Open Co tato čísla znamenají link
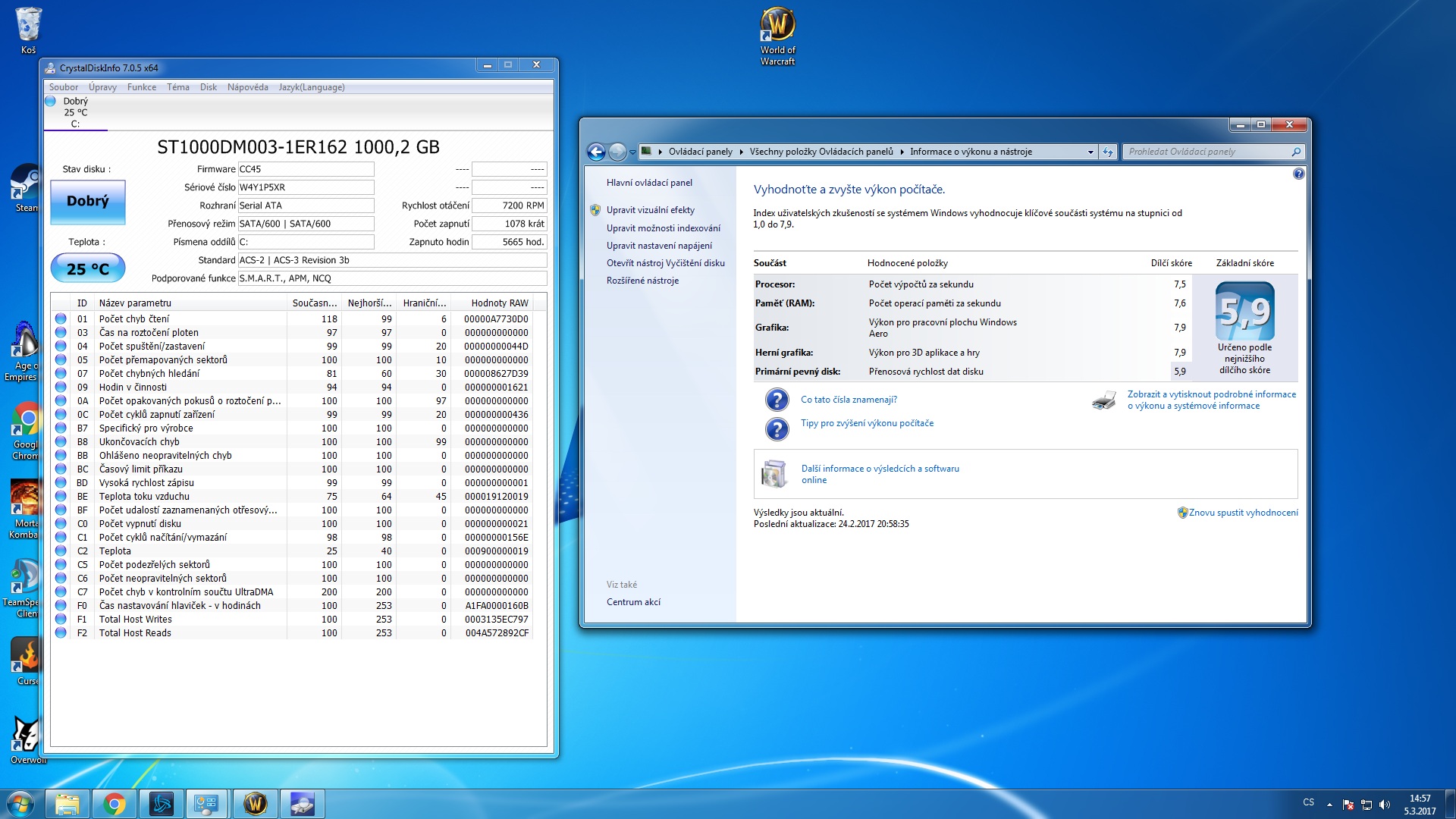The width and height of the screenshot is (1456, 819). 849,400
